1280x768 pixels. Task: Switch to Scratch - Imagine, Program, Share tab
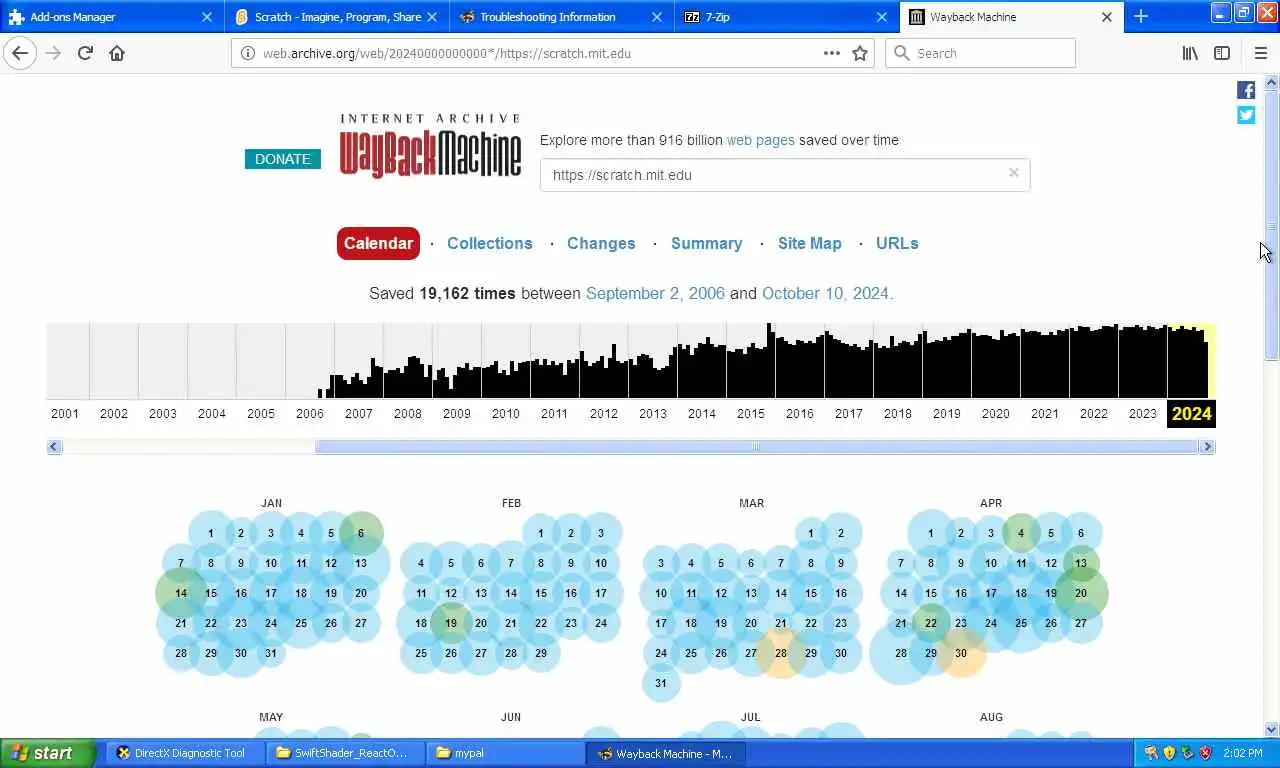tap(337, 17)
